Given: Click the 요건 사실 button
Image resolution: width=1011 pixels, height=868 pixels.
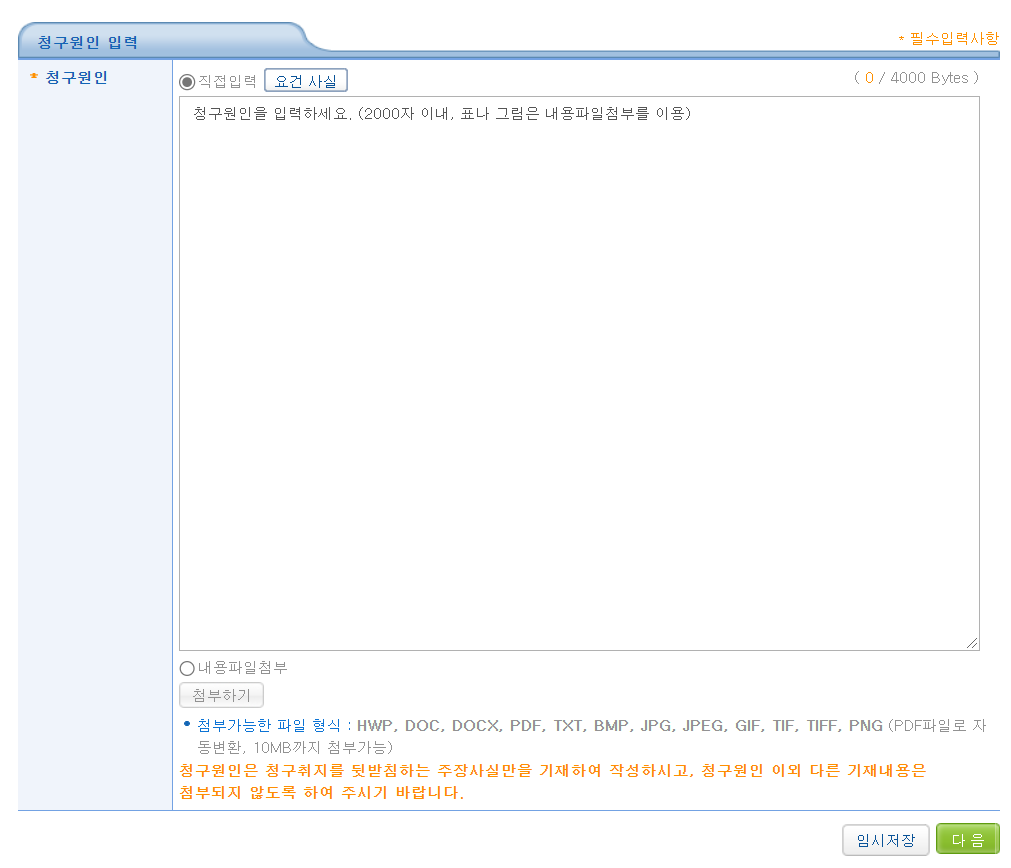Looking at the screenshot, I should pos(306,81).
